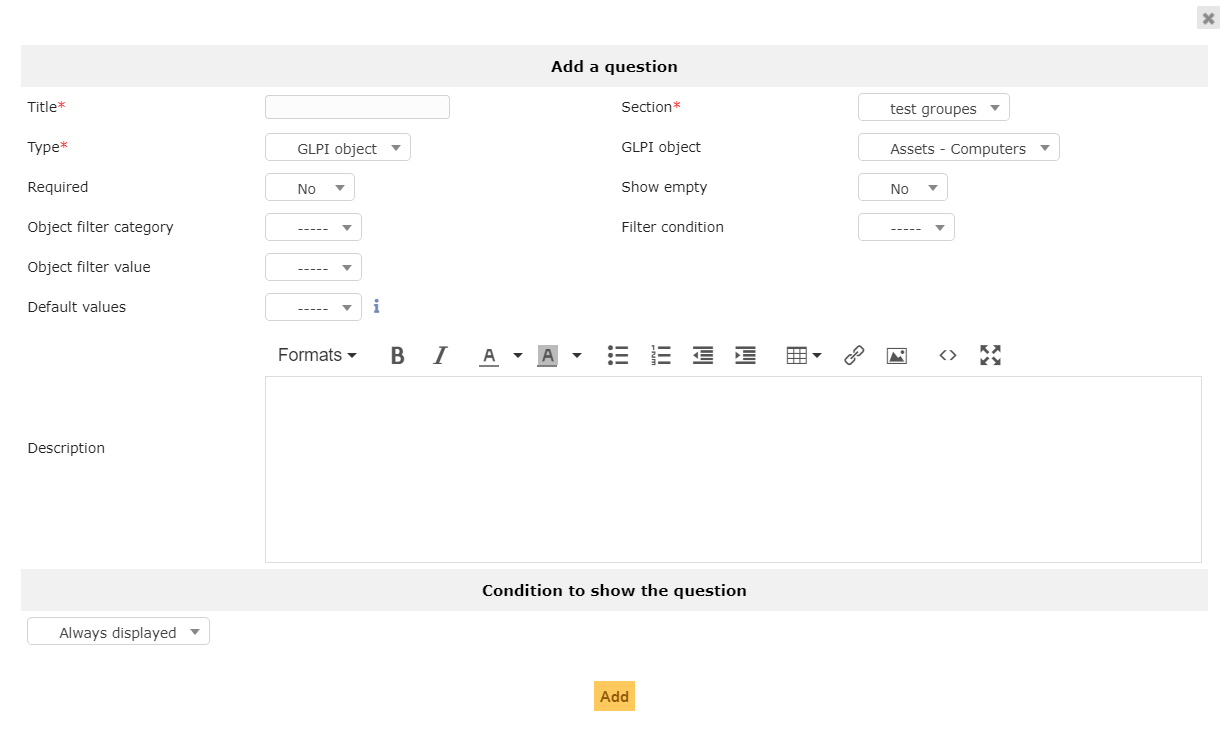Insert a numbered list
1227x735 pixels.
click(660, 355)
